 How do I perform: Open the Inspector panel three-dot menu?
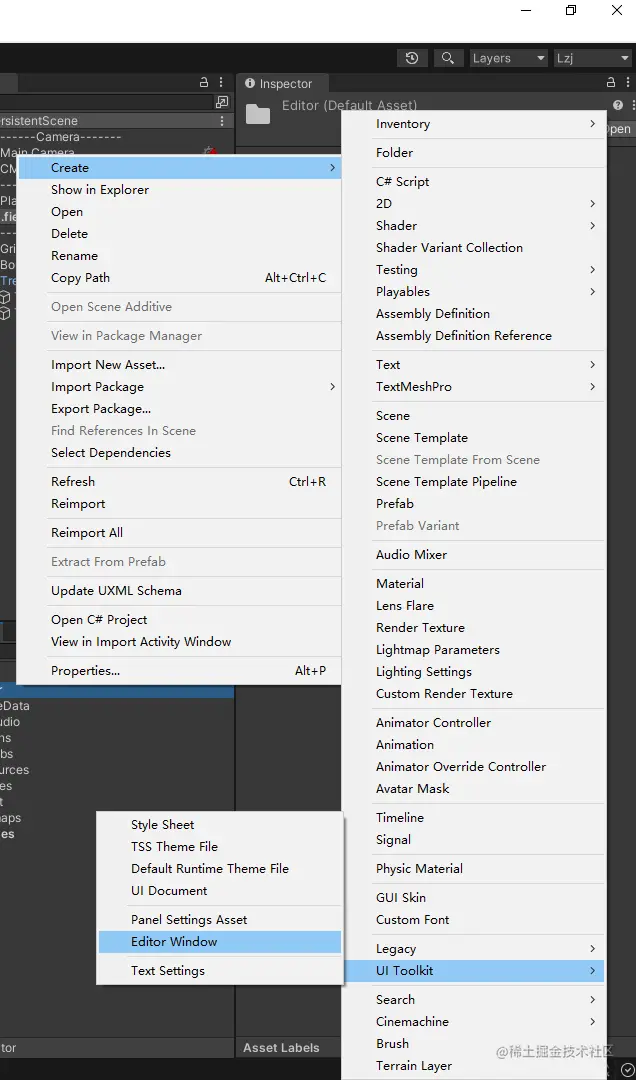627,82
